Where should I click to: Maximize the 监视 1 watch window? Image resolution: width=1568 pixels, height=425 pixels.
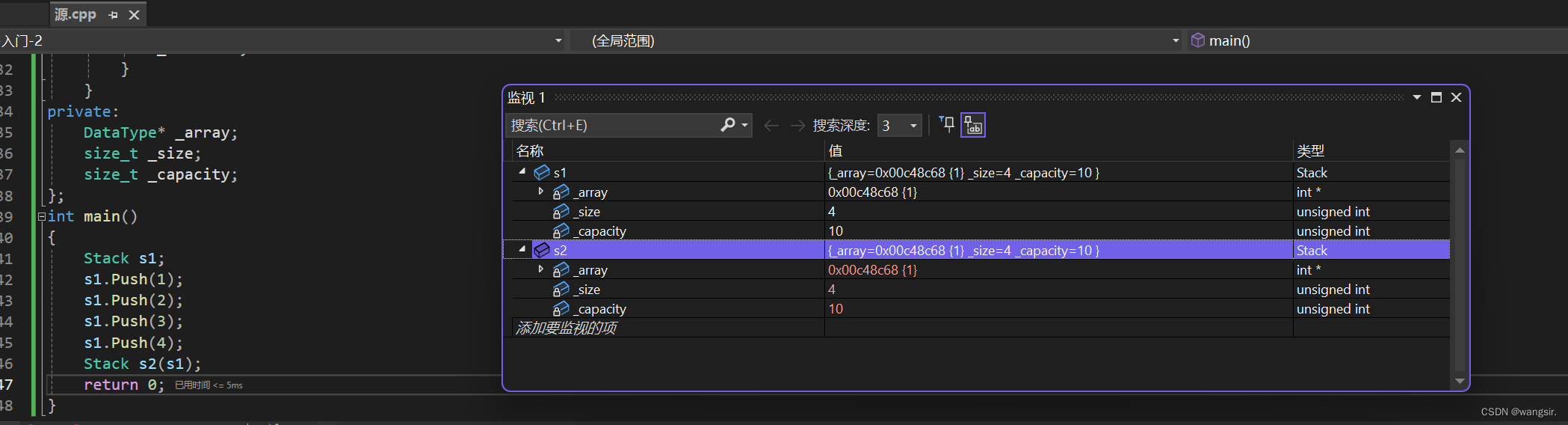(1436, 97)
